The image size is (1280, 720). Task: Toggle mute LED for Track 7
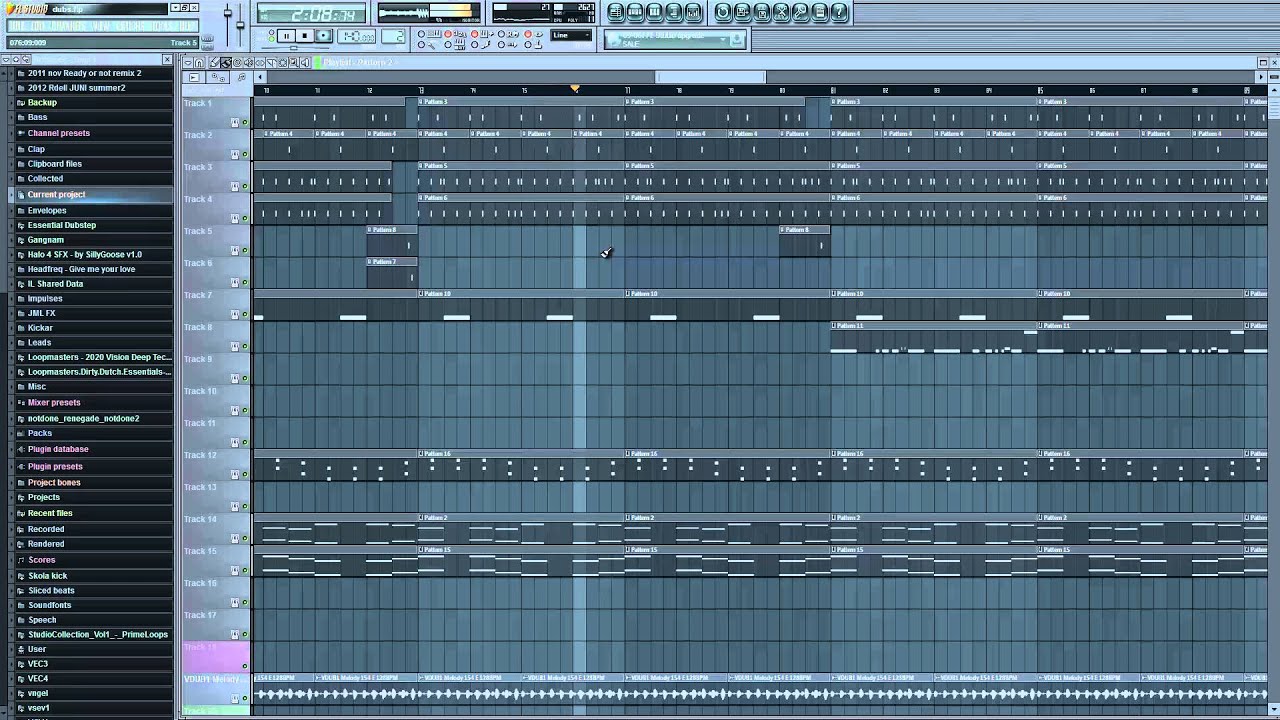click(245, 314)
